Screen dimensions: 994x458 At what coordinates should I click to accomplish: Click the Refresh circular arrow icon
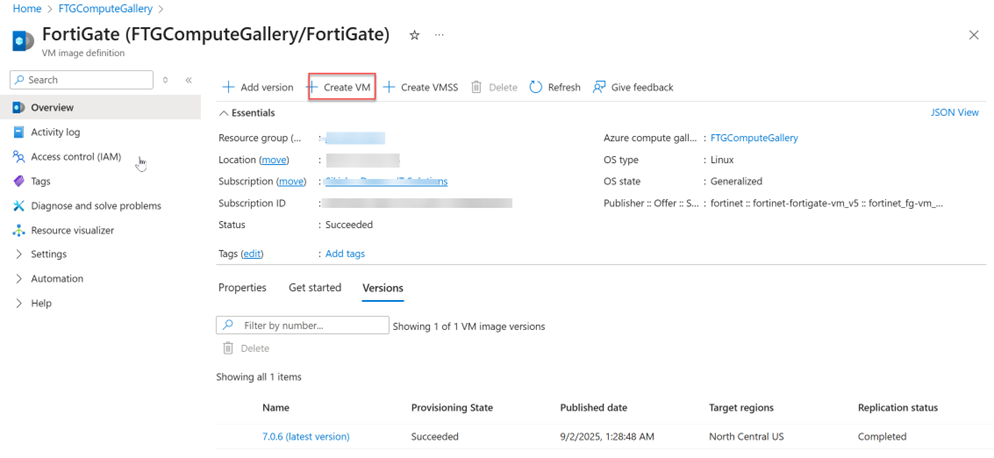point(536,87)
